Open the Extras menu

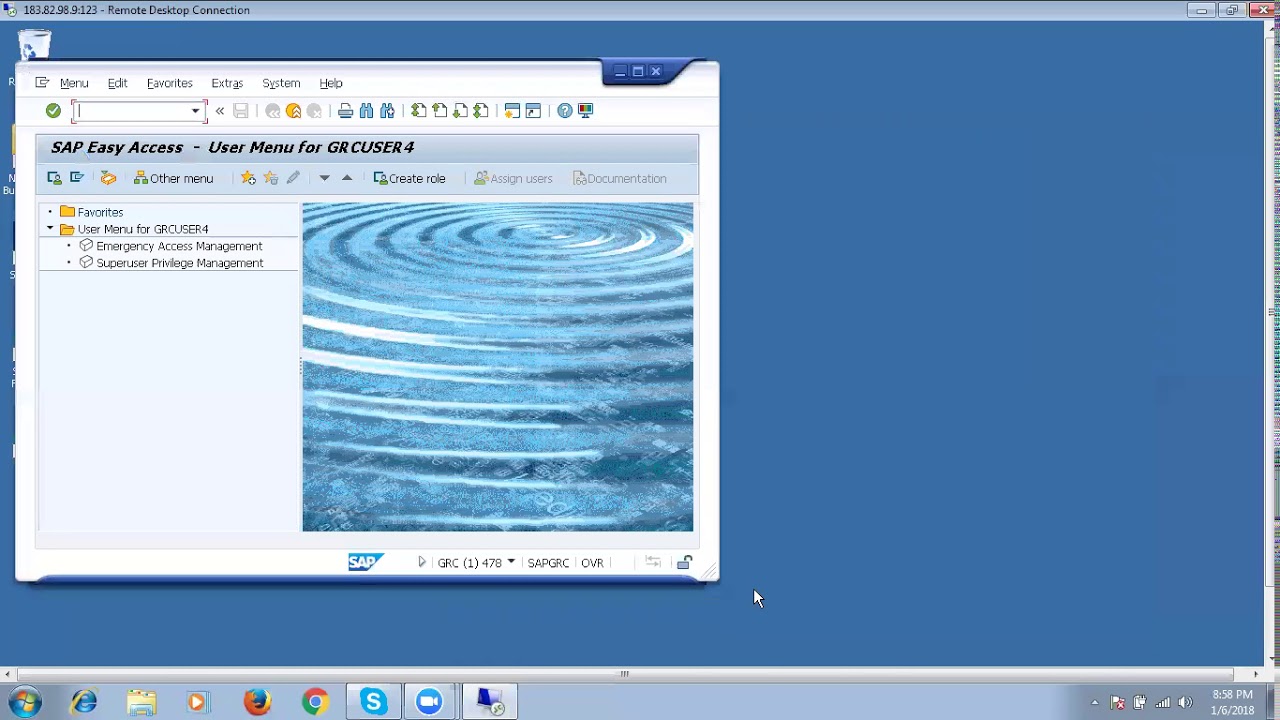point(227,83)
